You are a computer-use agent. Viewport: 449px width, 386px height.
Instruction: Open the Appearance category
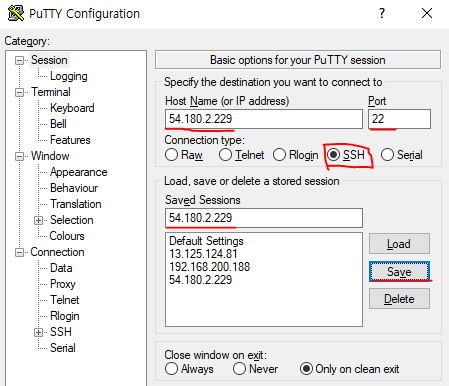pos(79,172)
